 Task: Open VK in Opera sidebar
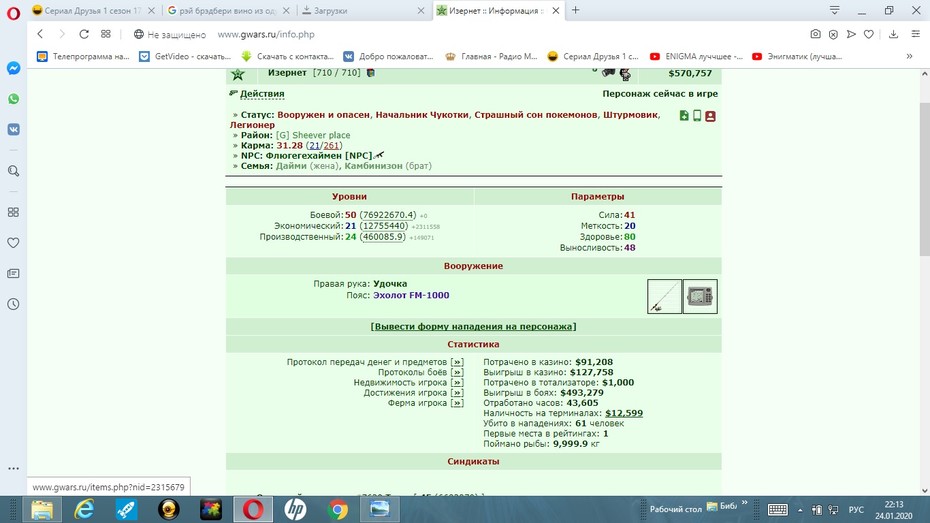(x=14, y=129)
